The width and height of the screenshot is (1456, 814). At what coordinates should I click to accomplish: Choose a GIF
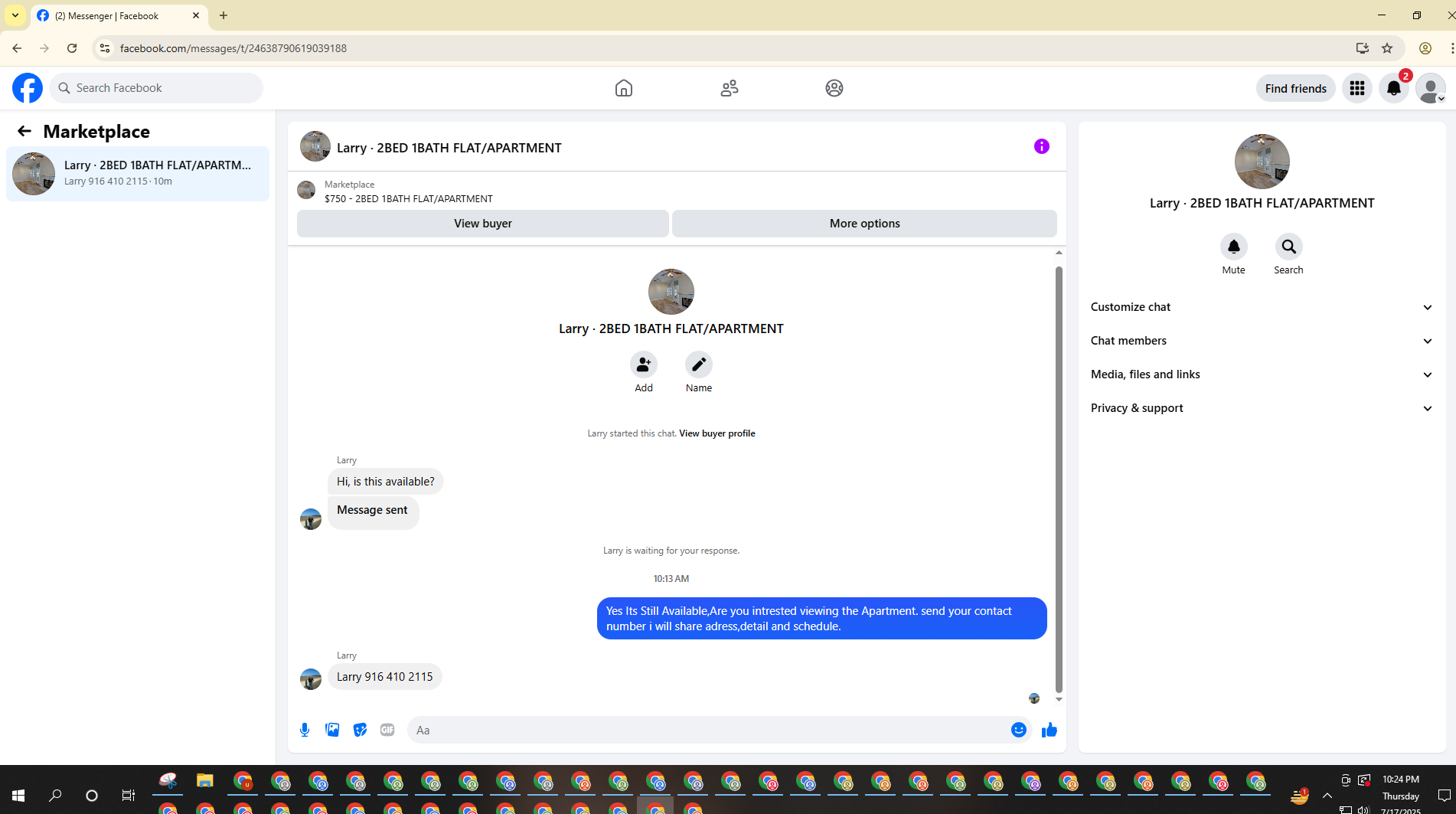[387, 730]
